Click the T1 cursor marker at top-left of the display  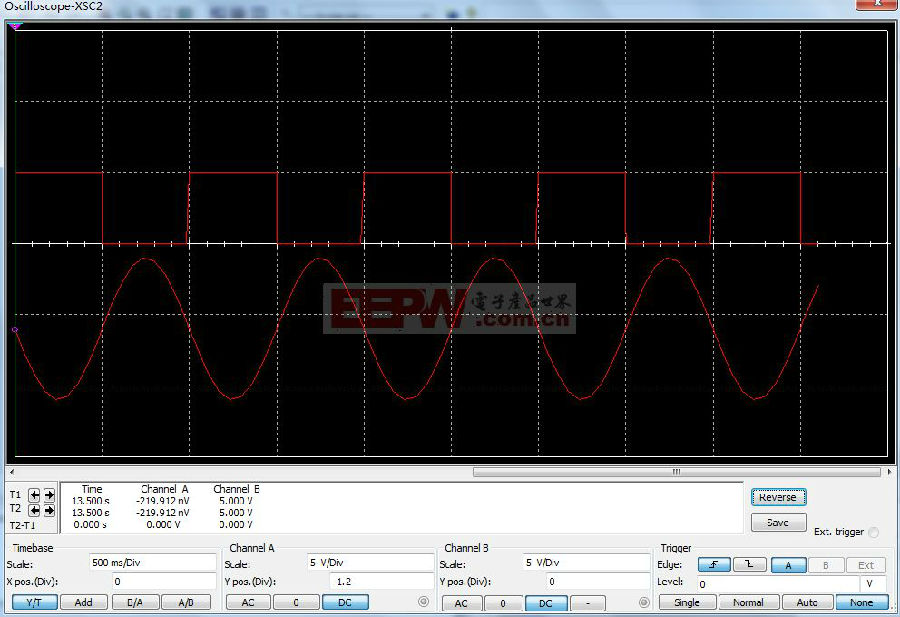click(14, 27)
